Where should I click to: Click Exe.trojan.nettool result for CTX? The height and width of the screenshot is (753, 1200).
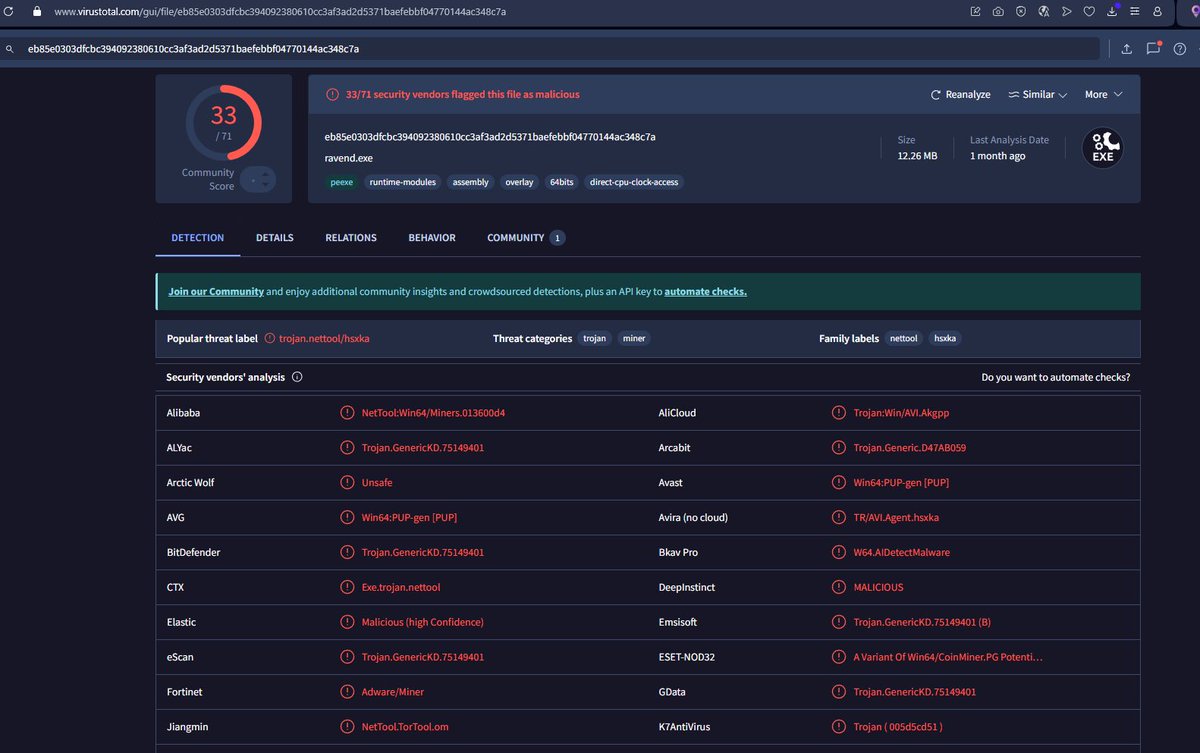click(x=401, y=587)
